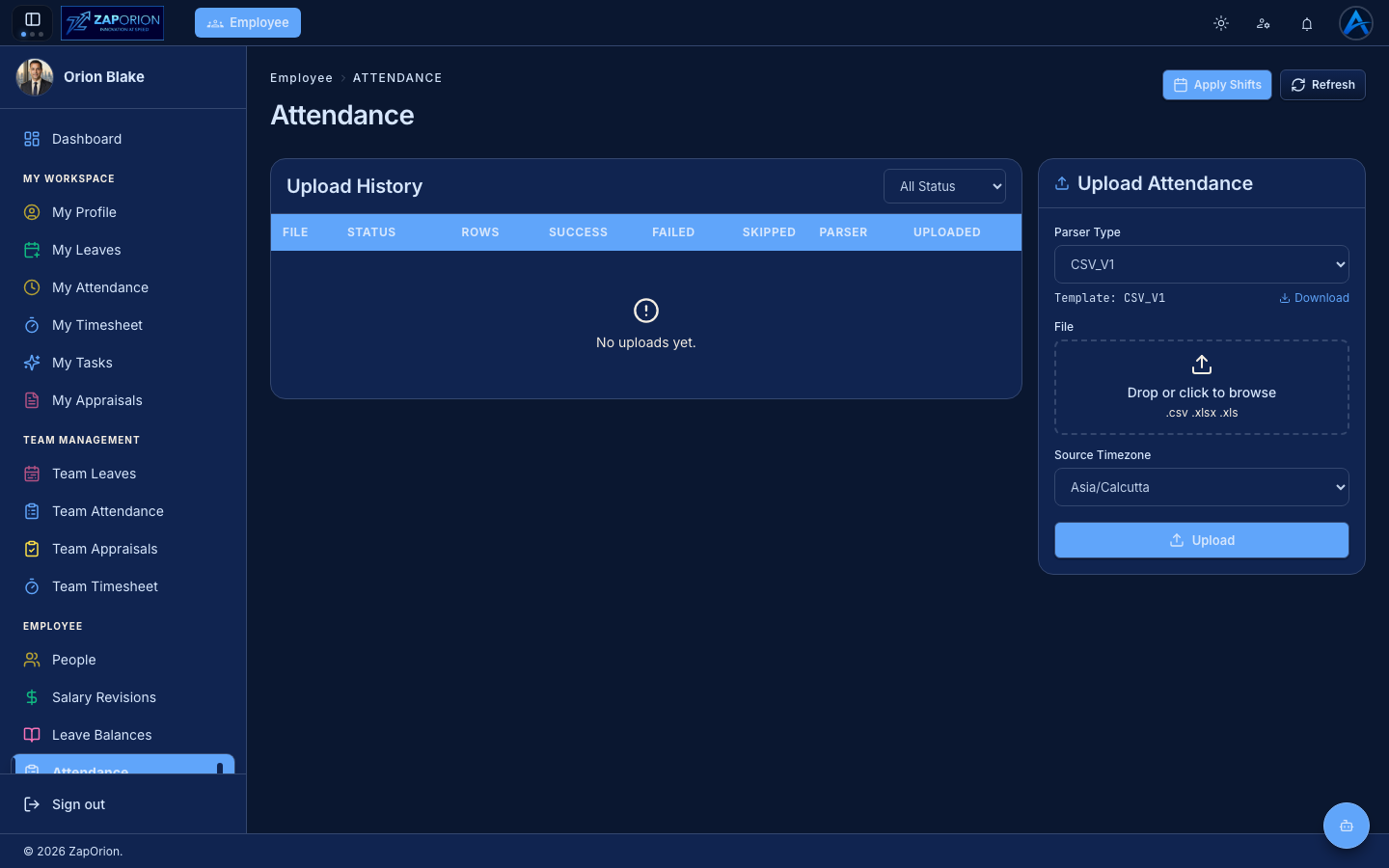This screenshot has width=1389, height=868.
Task: Open the account avatar menu
Action: pos(1356,23)
